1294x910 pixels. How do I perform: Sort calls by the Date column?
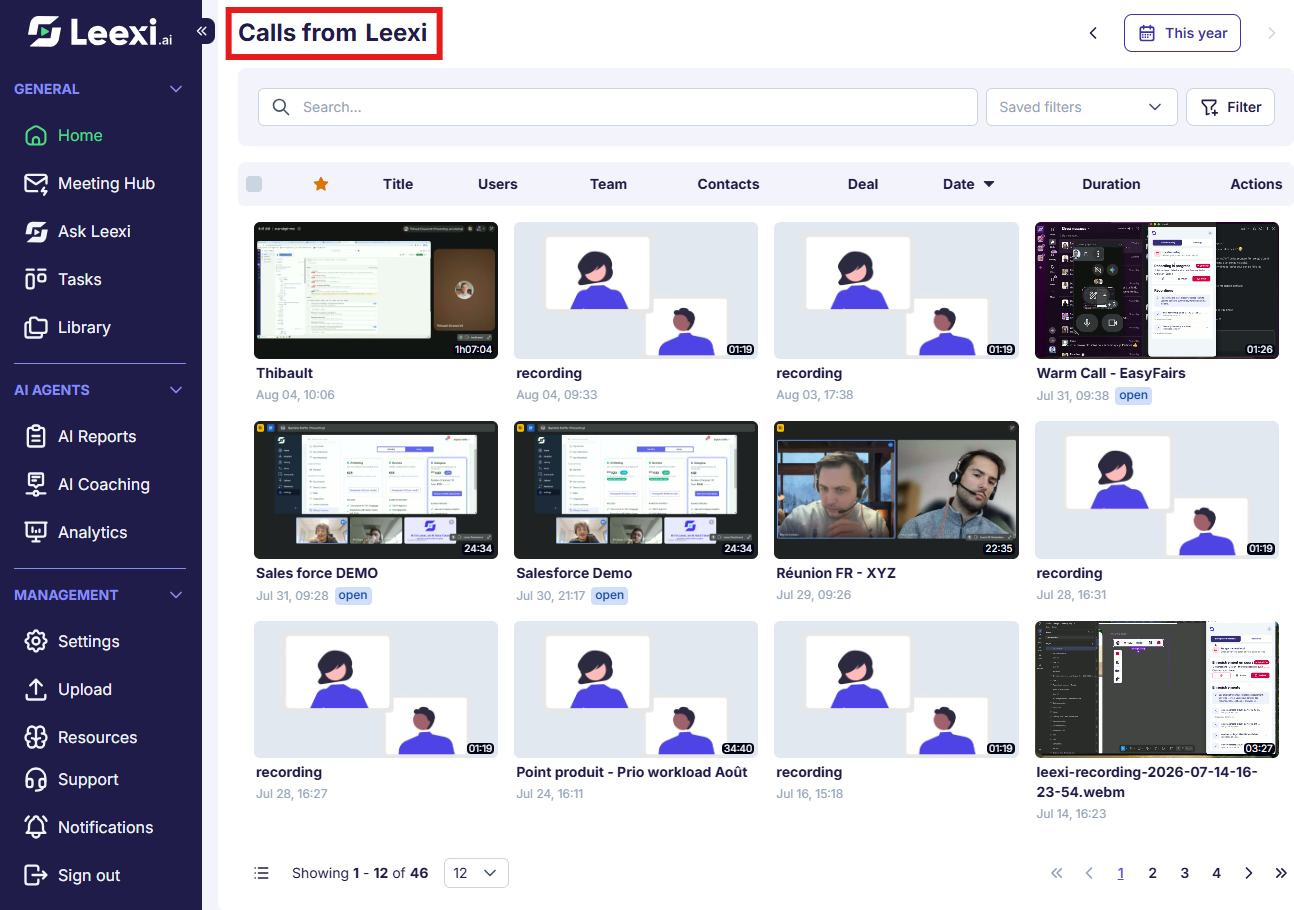tap(968, 184)
